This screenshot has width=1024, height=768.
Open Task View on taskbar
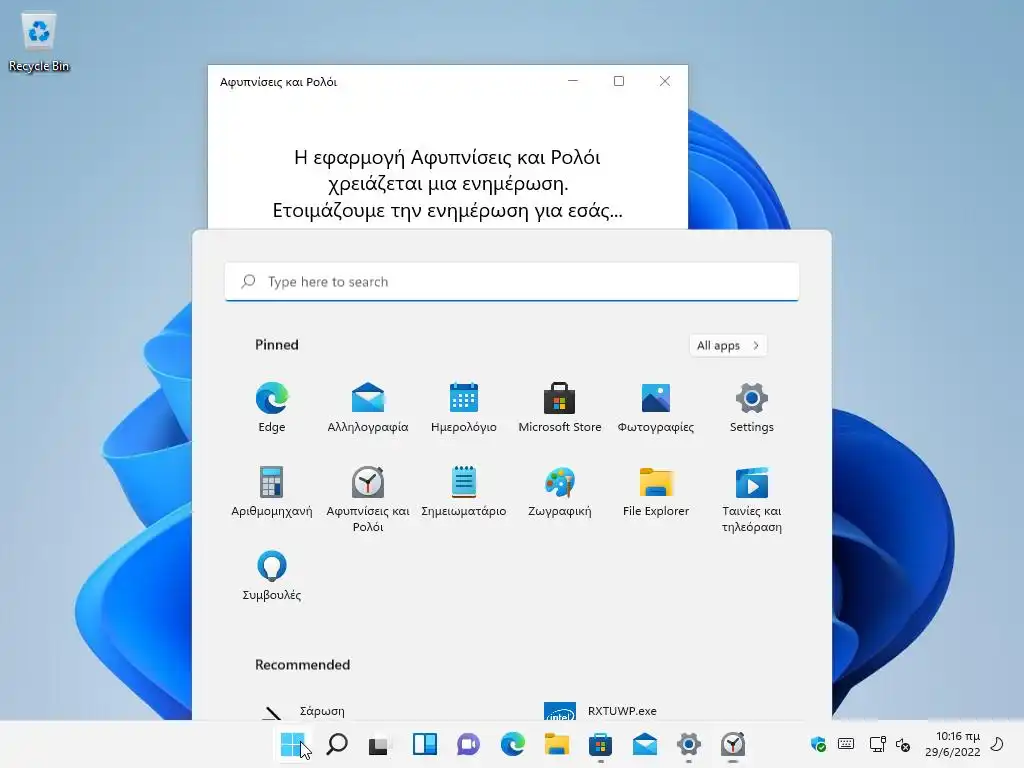[379, 744]
